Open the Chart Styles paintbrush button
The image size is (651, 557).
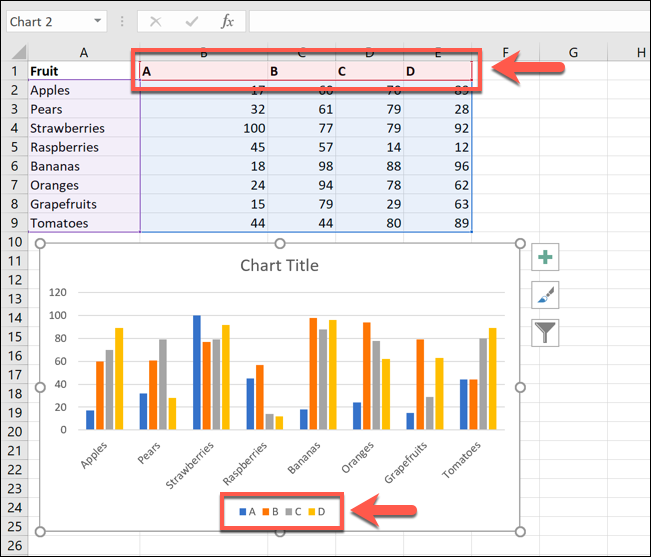(545, 294)
